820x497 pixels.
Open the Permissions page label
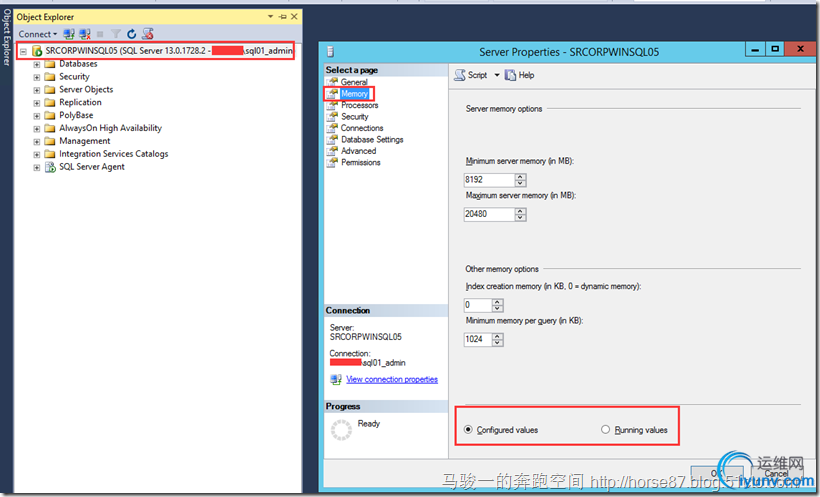361,163
